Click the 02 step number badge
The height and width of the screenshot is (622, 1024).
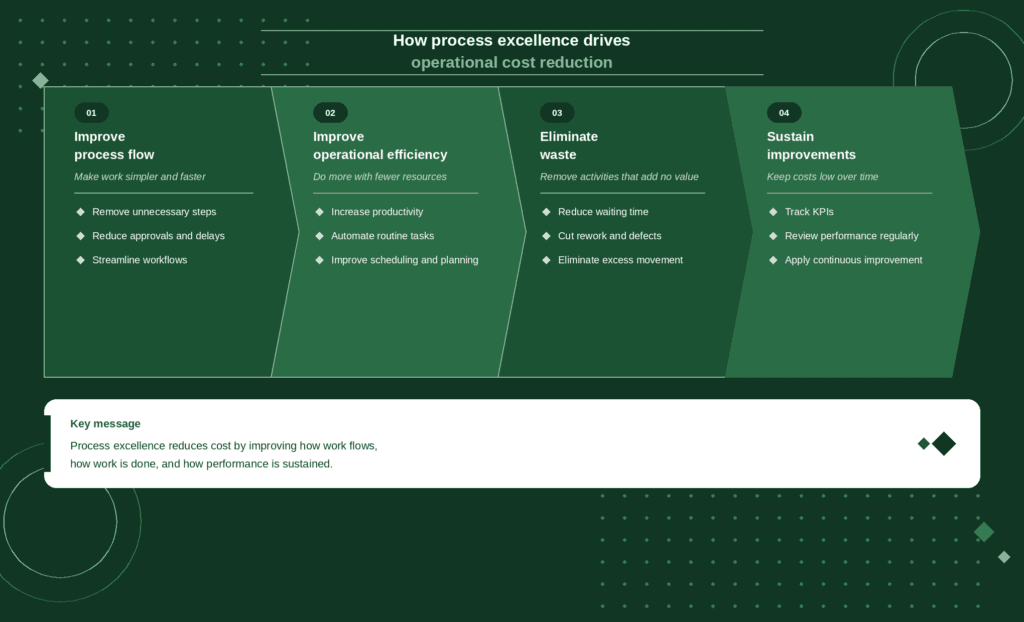point(330,112)
